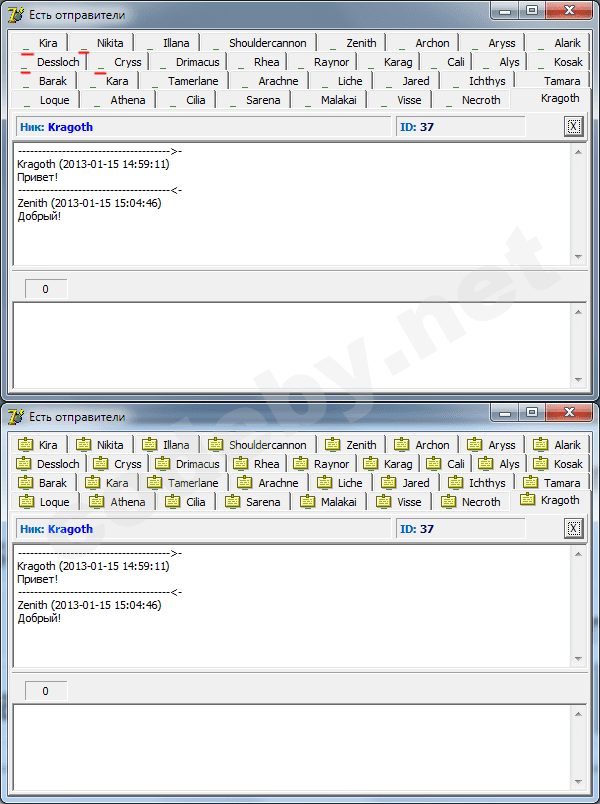Close the Kragoth chat with X in lower window
The width and height of the screenshot is (600, 804).
(x=573, y=528)
